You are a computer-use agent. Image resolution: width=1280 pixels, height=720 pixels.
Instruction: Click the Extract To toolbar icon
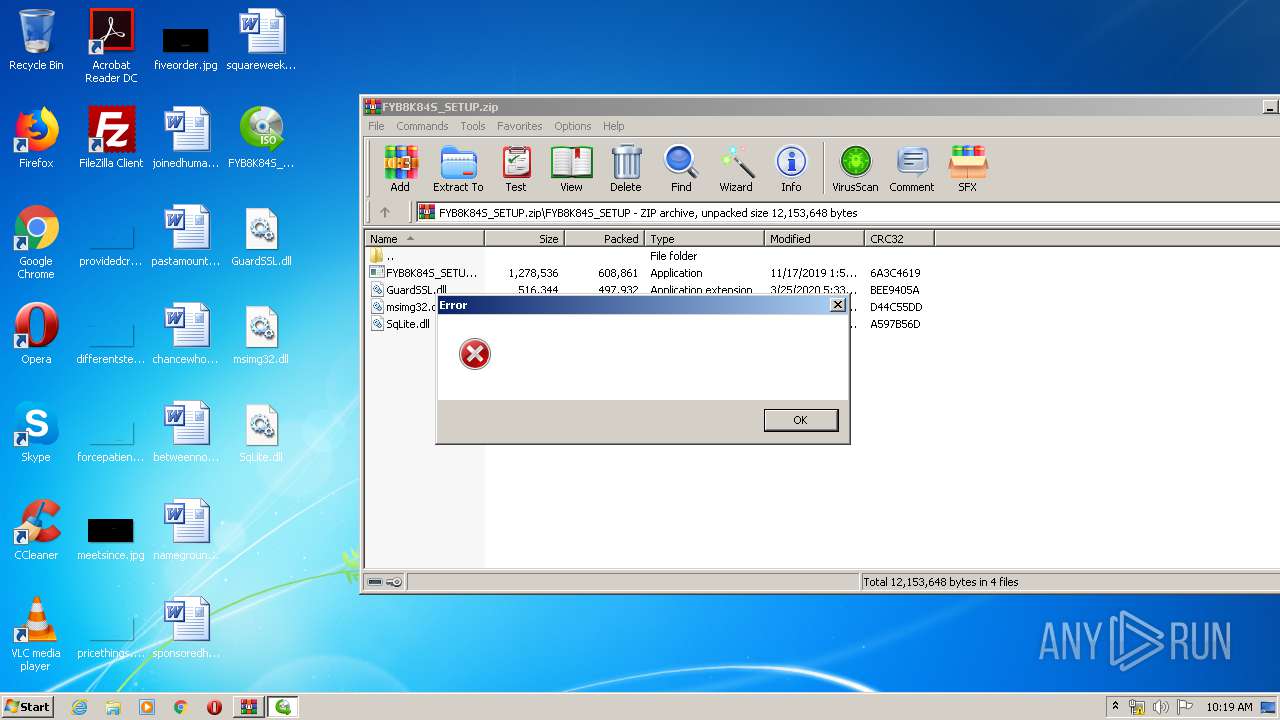[x=458, y=168]
